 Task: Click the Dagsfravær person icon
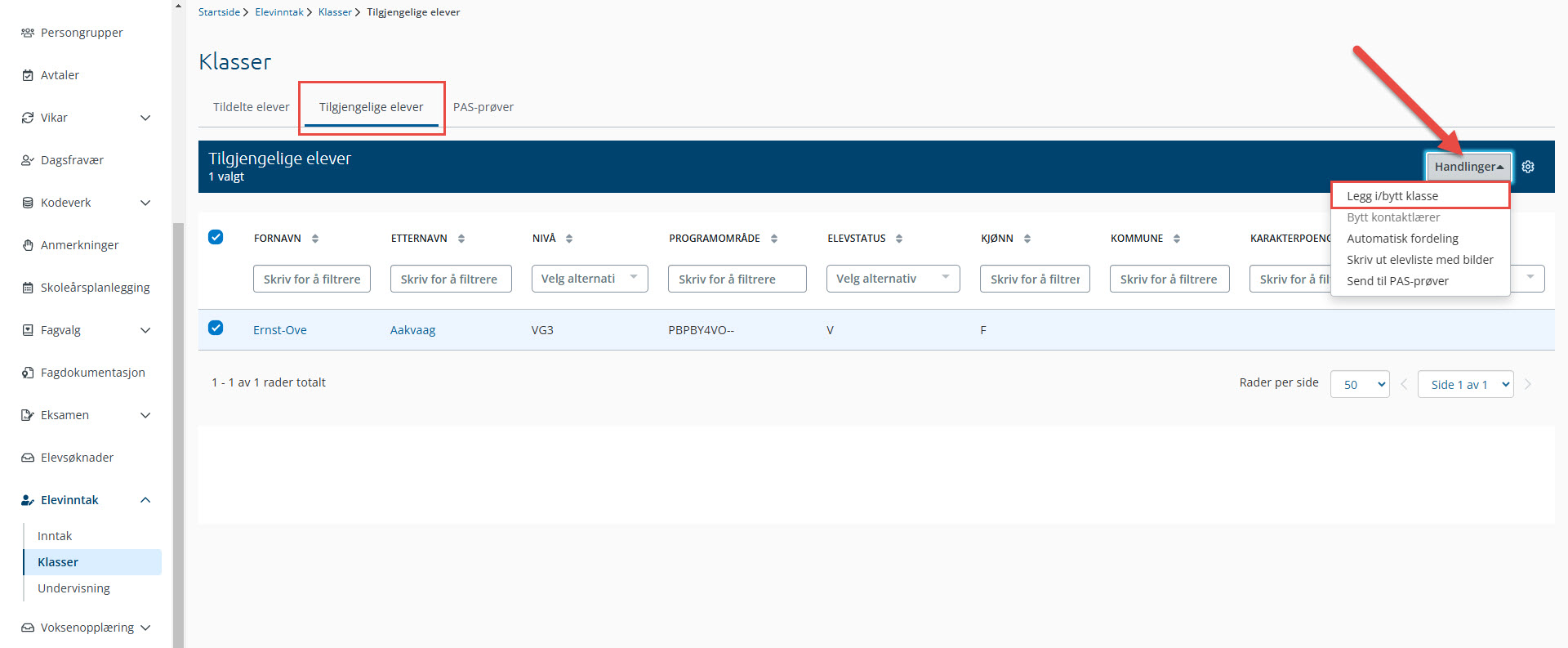click(28, 160)
